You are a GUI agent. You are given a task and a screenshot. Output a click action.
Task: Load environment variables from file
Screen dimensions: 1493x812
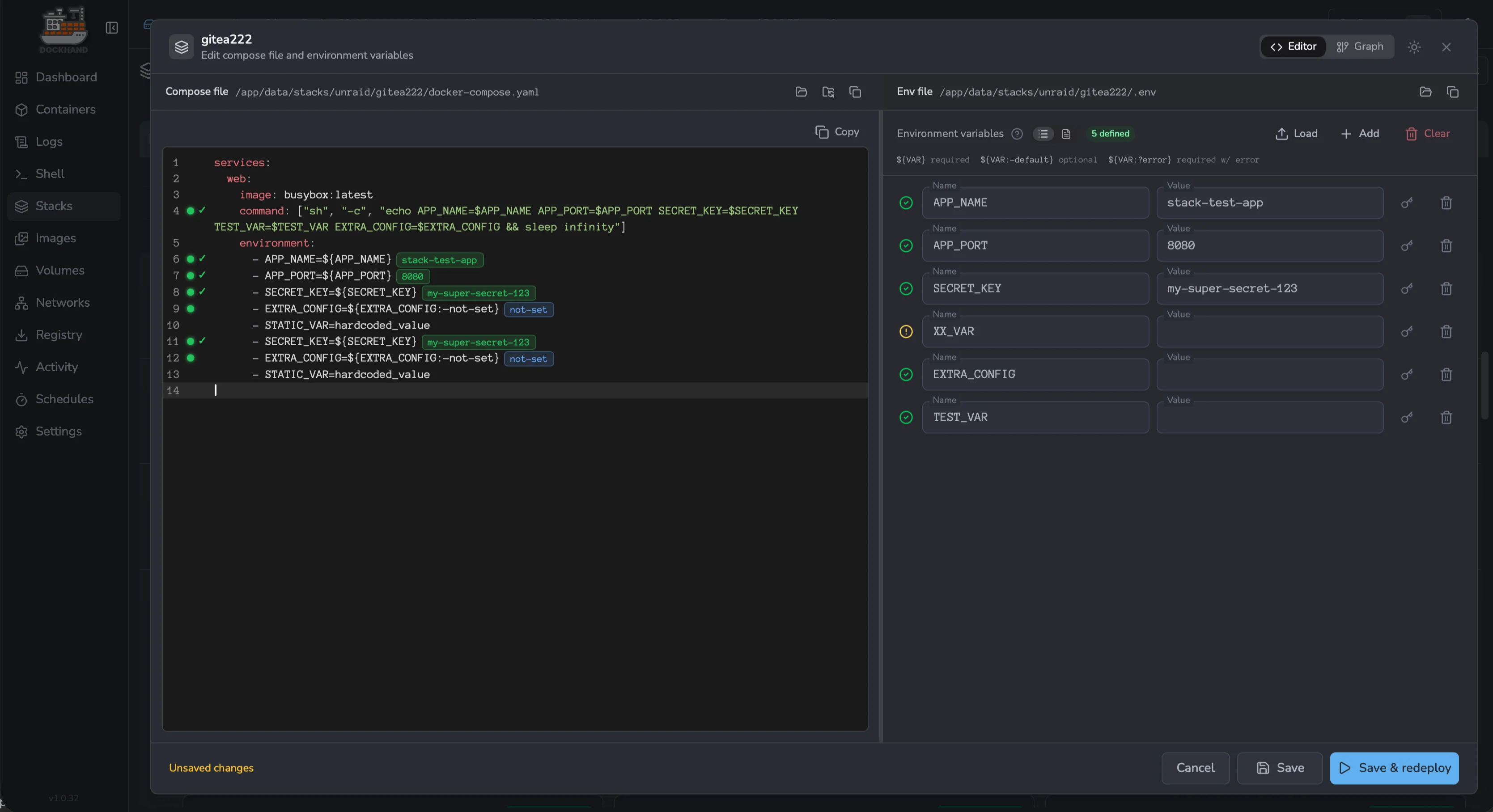point(1296,134)
